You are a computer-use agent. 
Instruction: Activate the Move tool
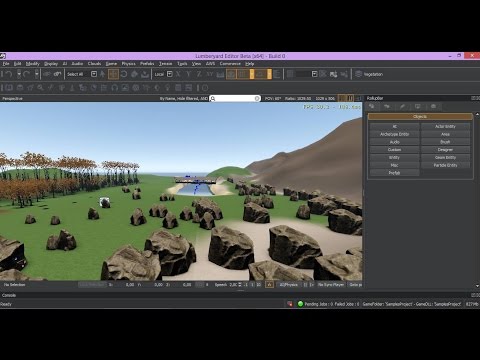click(113, 74)
